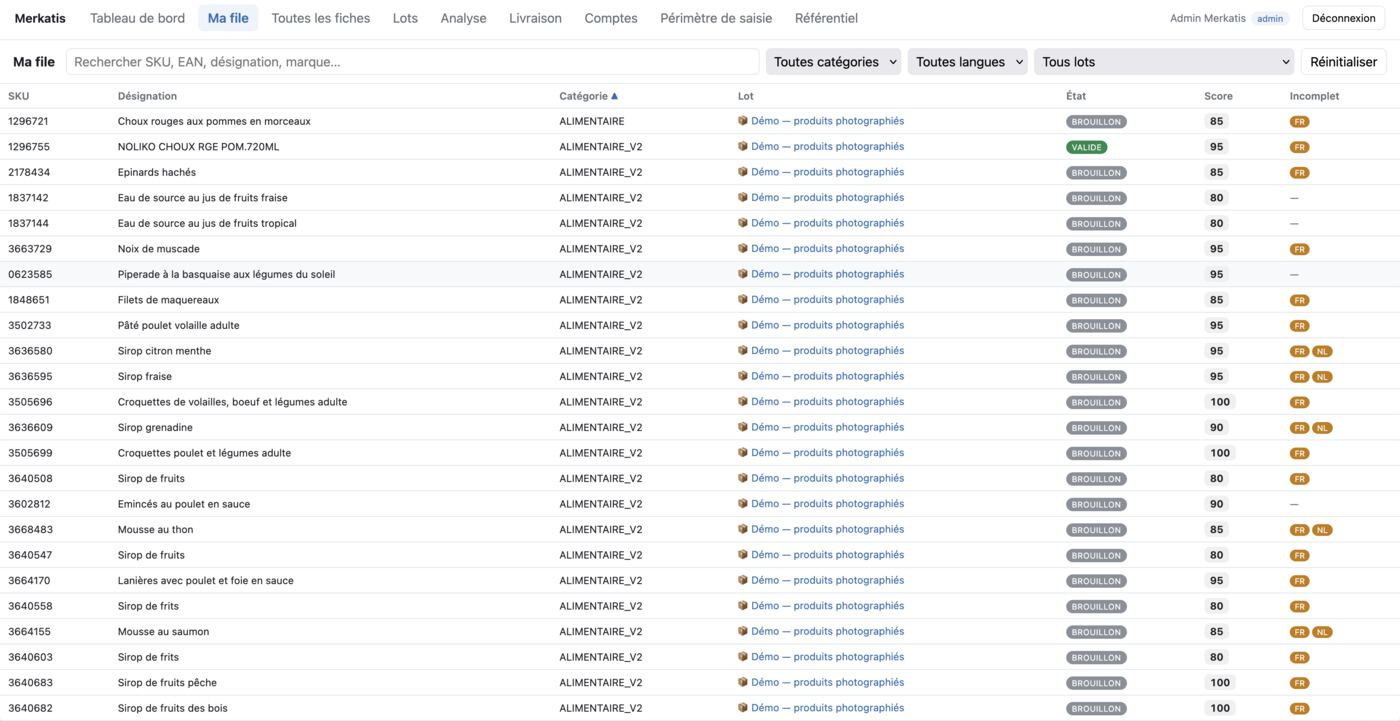Click SKU 3640547 cell
1400x721 pixels.
click(29, 555)
